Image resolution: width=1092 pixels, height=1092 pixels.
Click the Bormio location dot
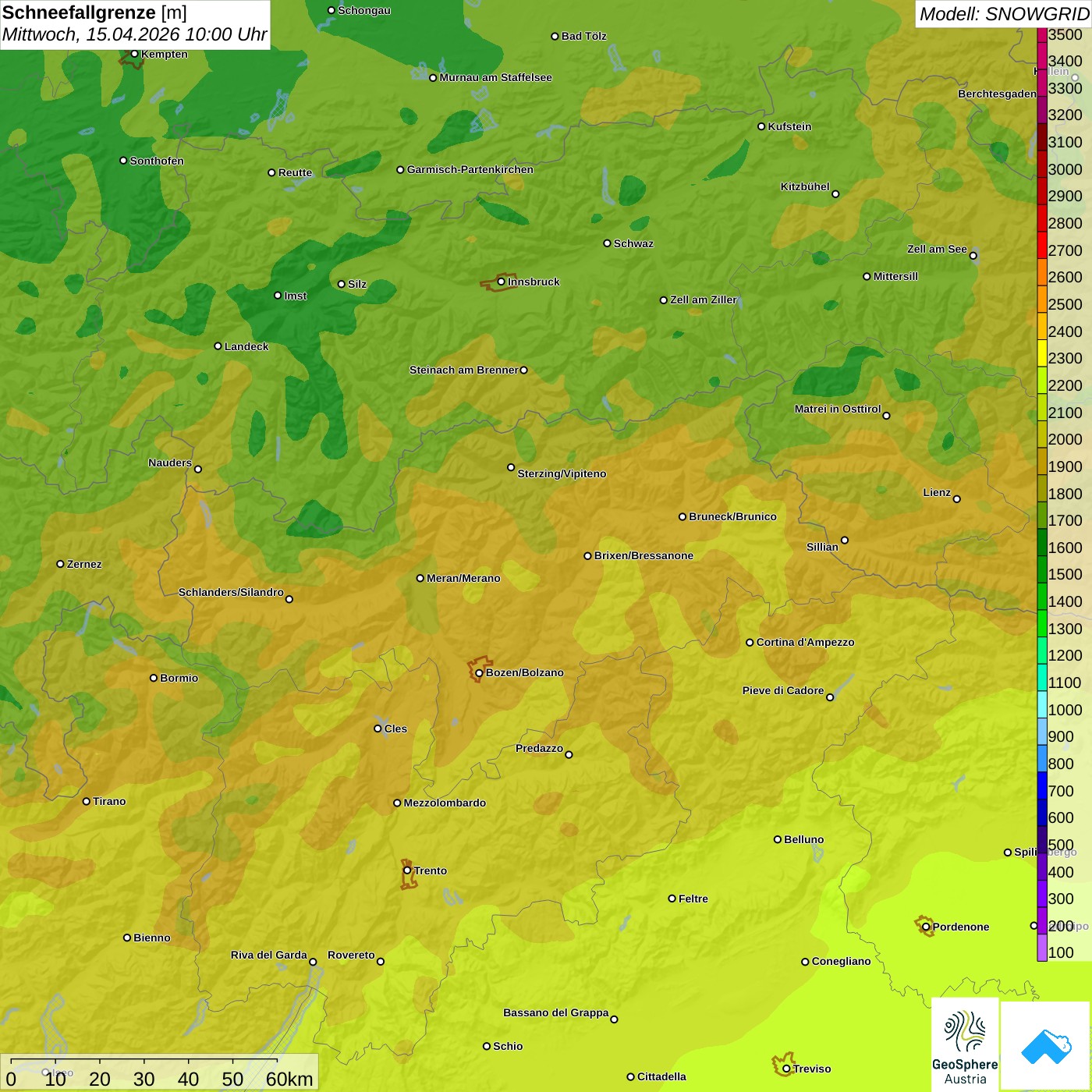pos(154,678)
